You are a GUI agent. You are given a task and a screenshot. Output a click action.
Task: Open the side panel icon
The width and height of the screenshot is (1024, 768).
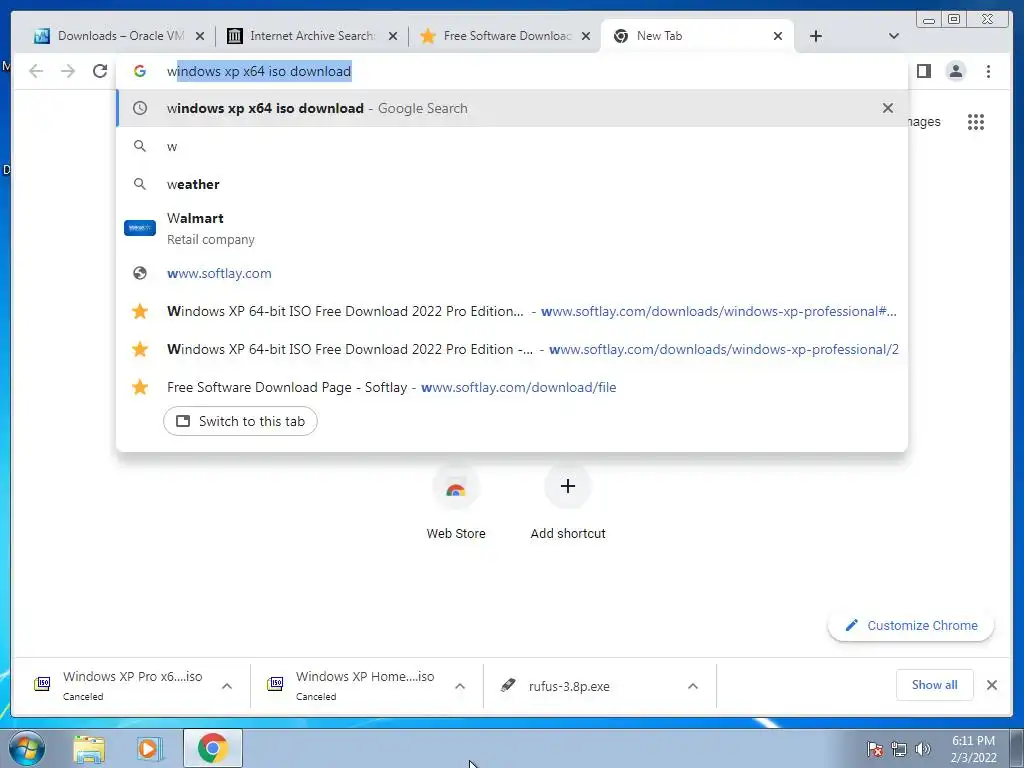(923, 71)
